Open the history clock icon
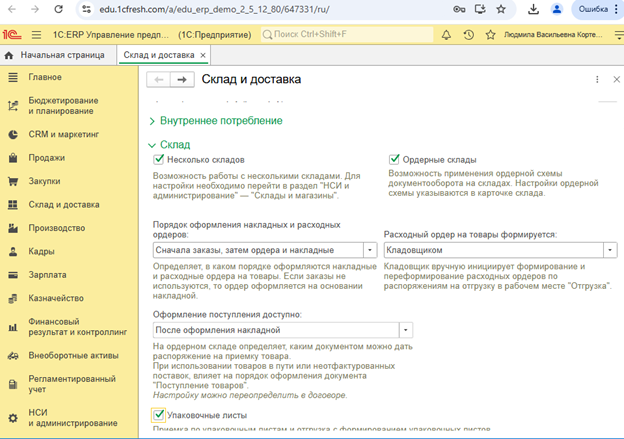This screenshot has height=439, width=624. click(x=468, y=35)
